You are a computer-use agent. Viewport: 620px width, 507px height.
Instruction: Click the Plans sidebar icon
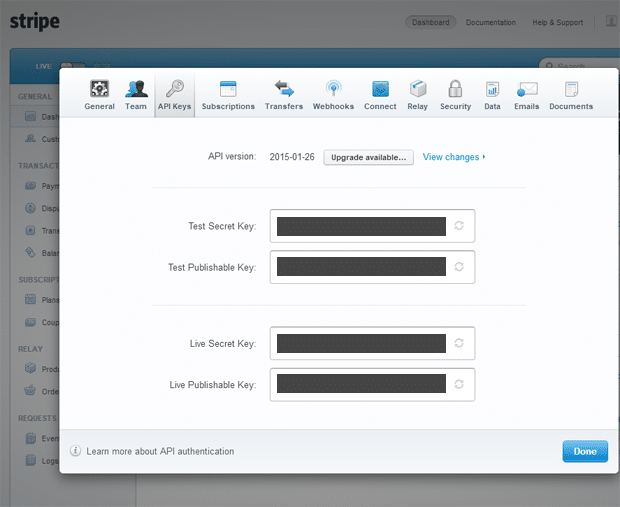tap(30, 299)
